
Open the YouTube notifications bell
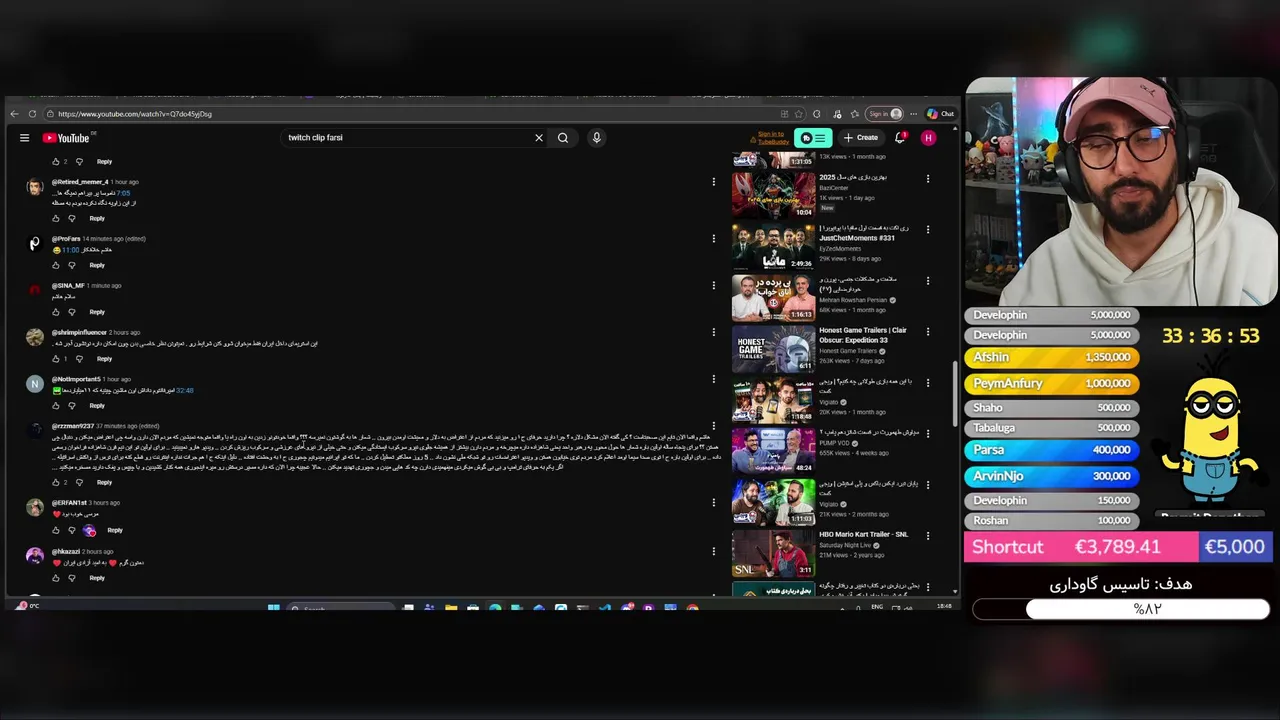click(900, 138)
